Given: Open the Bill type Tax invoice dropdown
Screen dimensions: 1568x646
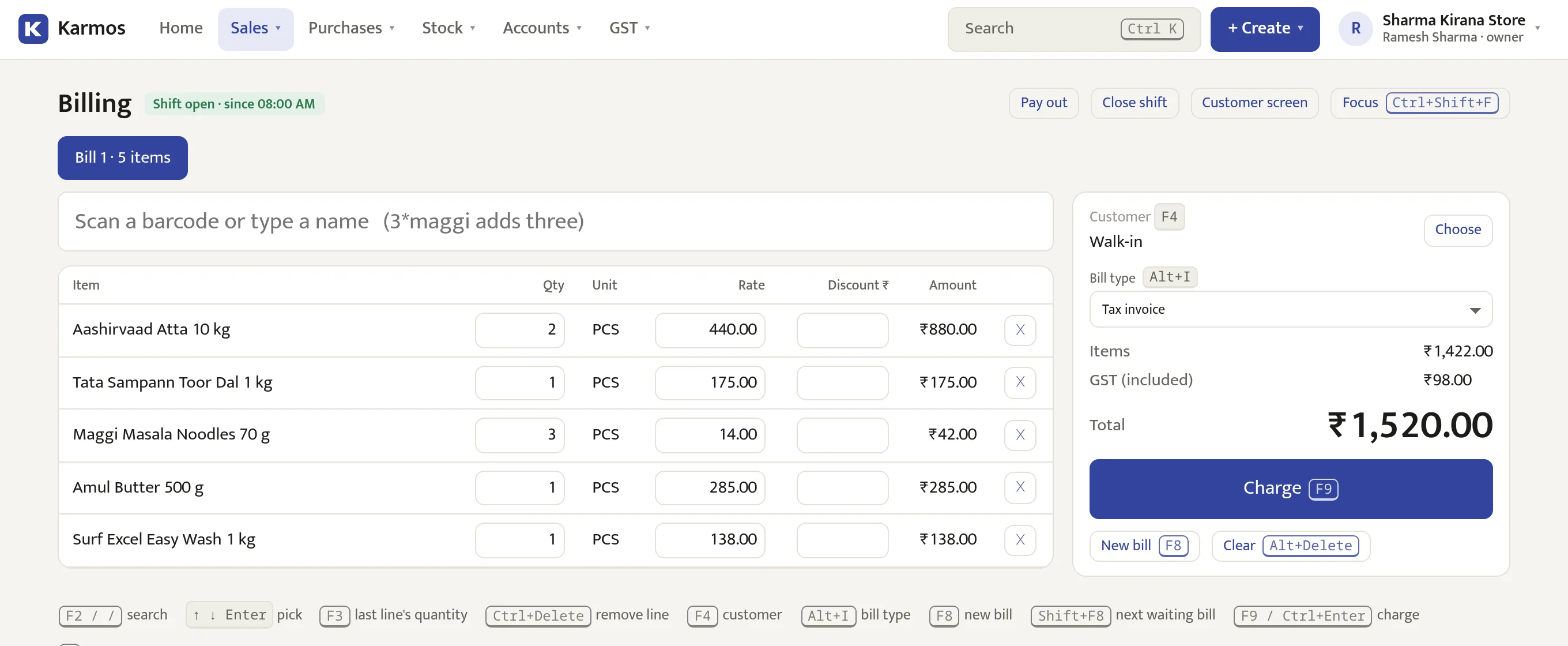Looking at the screenshot, I should (1291, 309).
